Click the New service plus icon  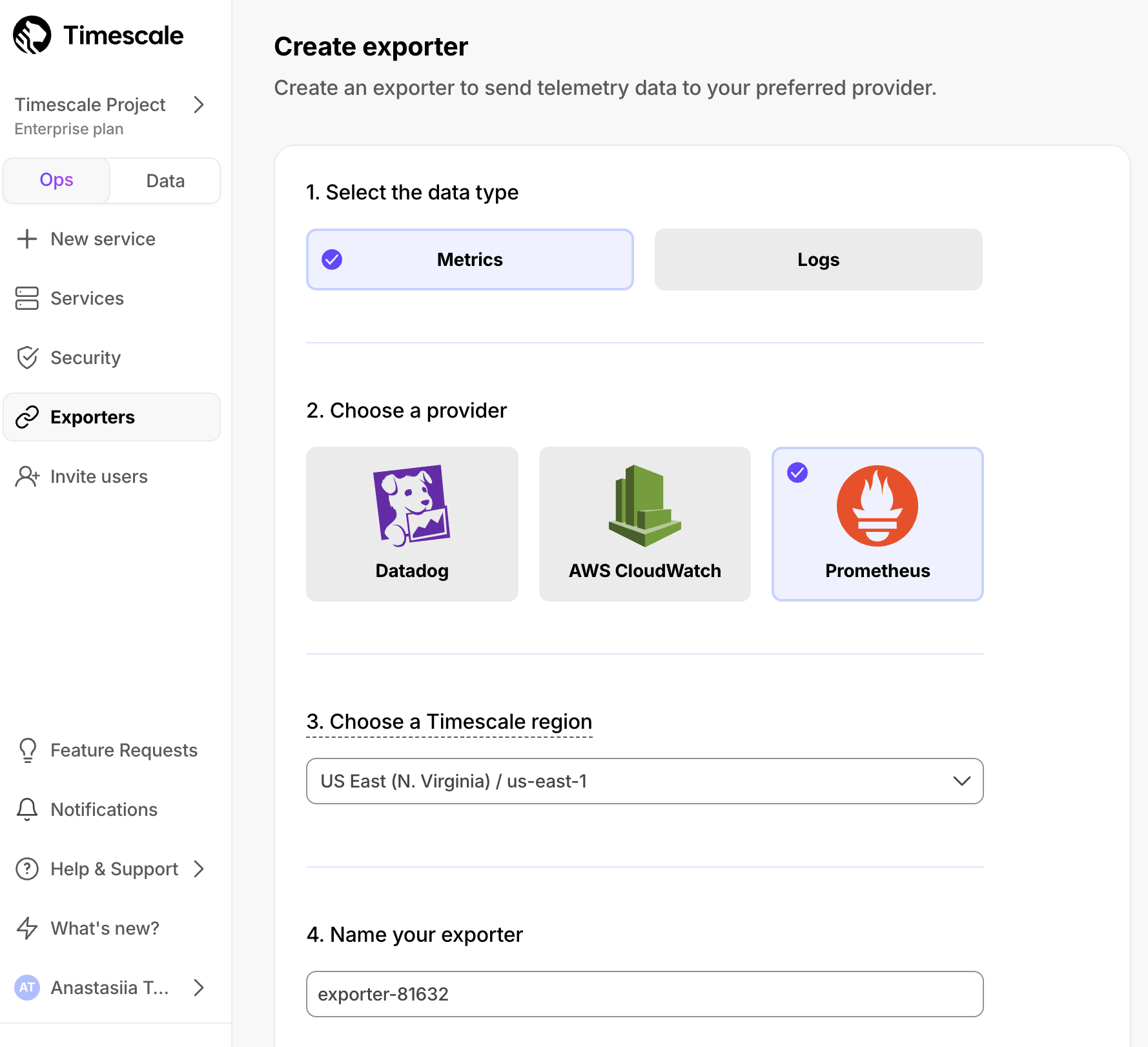pos(27,239)
